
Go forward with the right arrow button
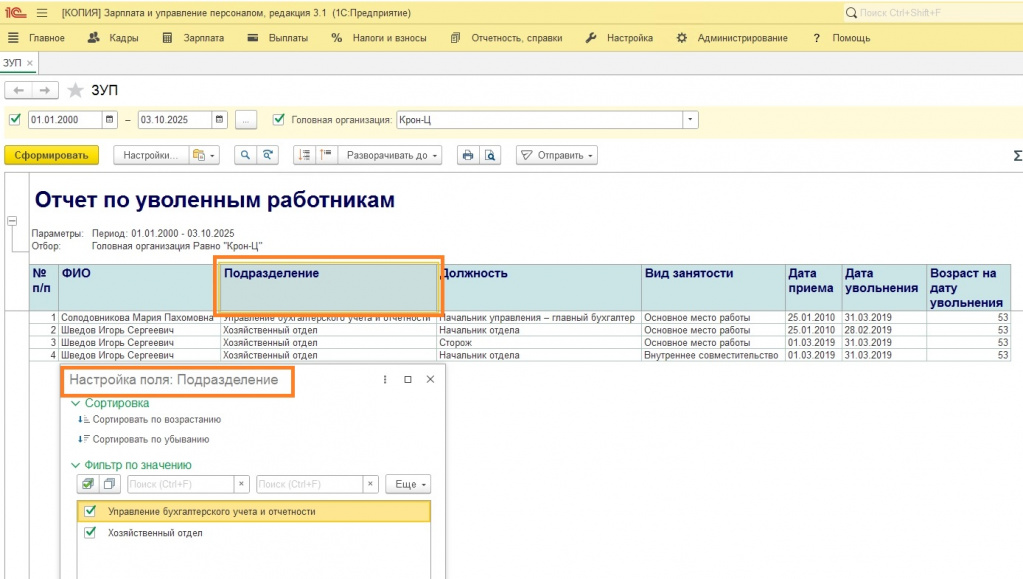click(x=45, y=90)
